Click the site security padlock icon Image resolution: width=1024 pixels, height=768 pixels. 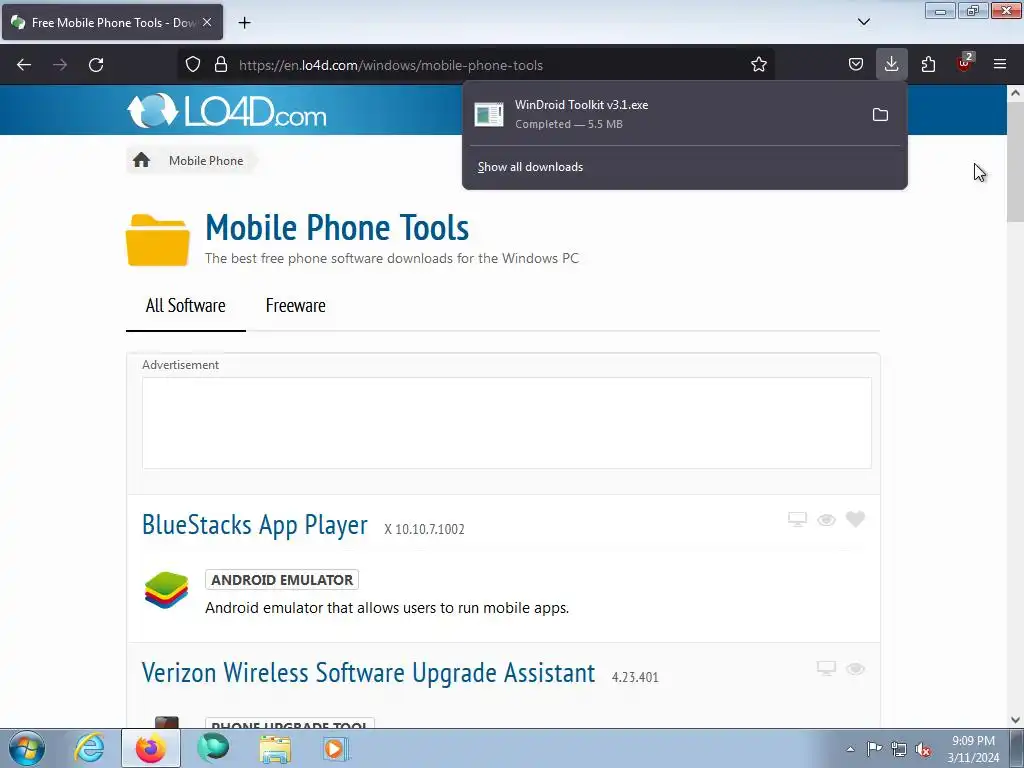221,65
